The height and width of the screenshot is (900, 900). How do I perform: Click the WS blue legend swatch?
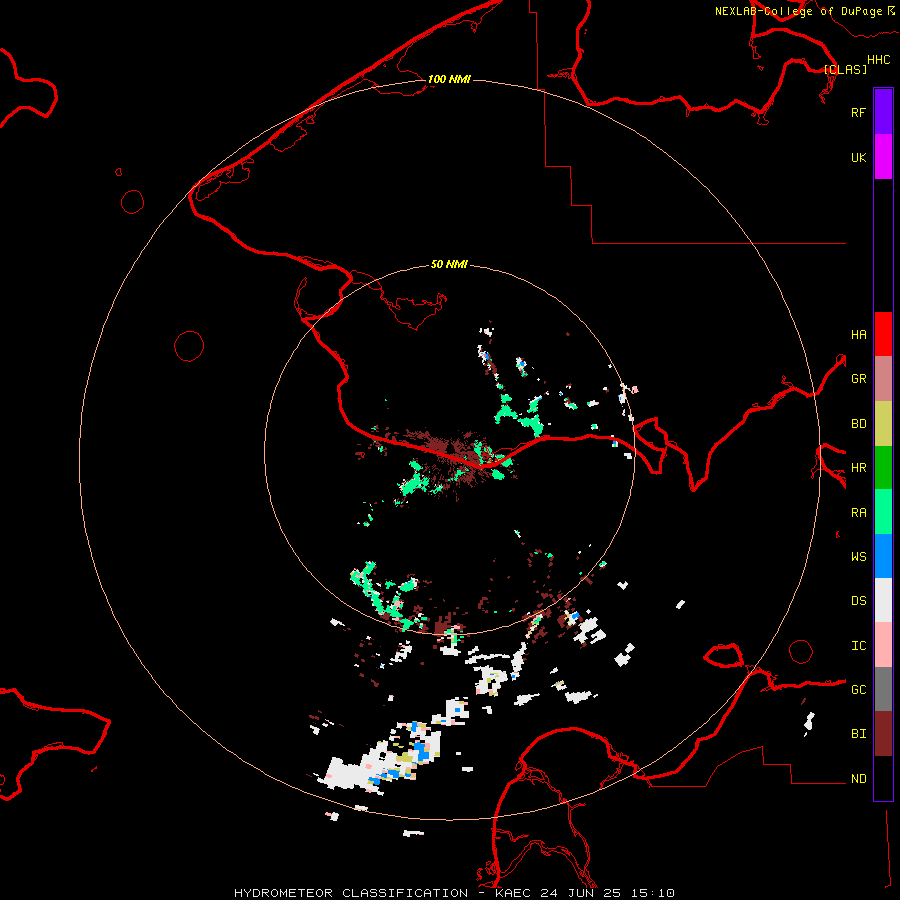click(883, 556)
